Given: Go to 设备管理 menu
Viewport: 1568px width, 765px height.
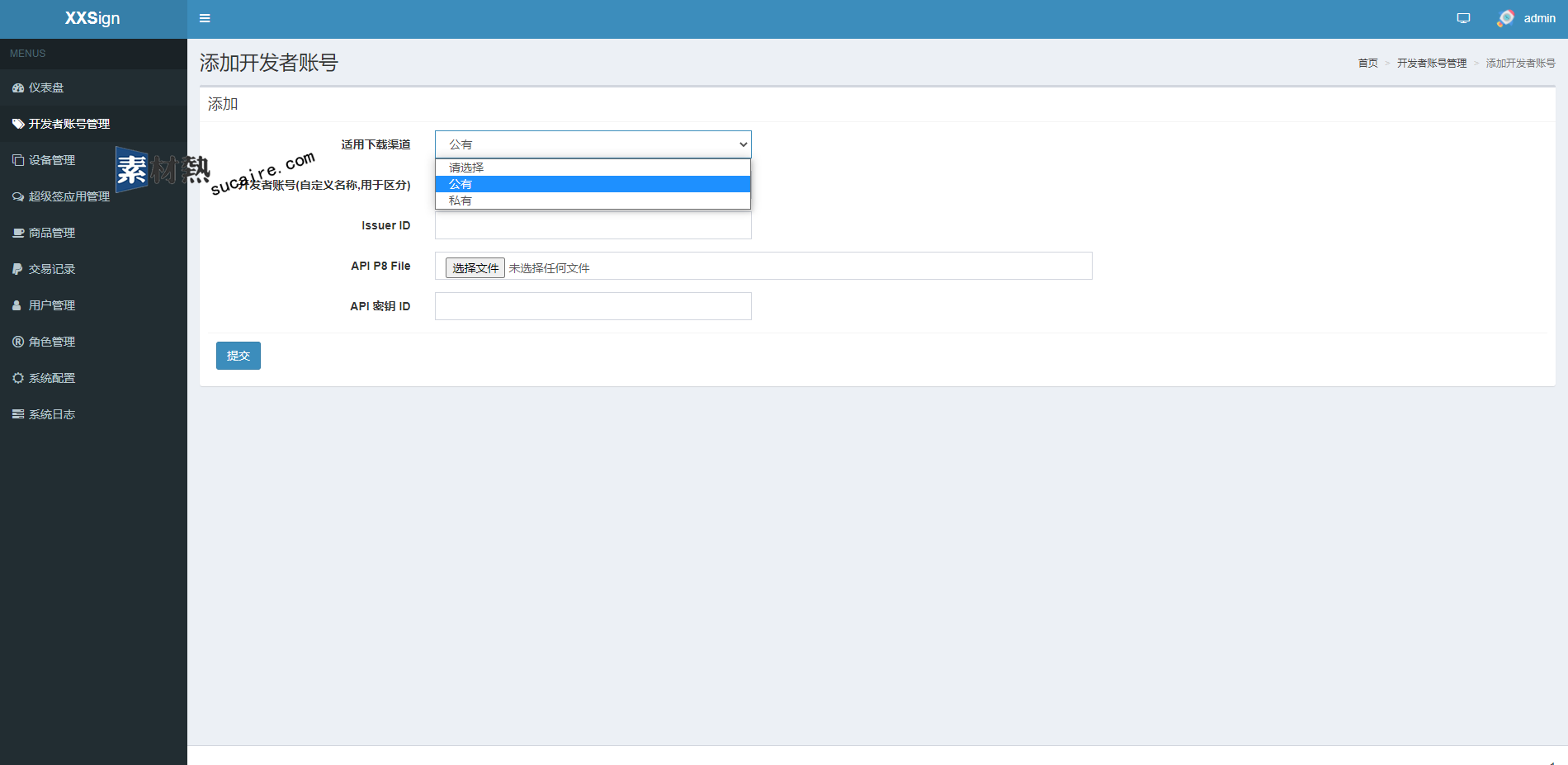Looking at the screenshot, I should click(x=93, y=160).
